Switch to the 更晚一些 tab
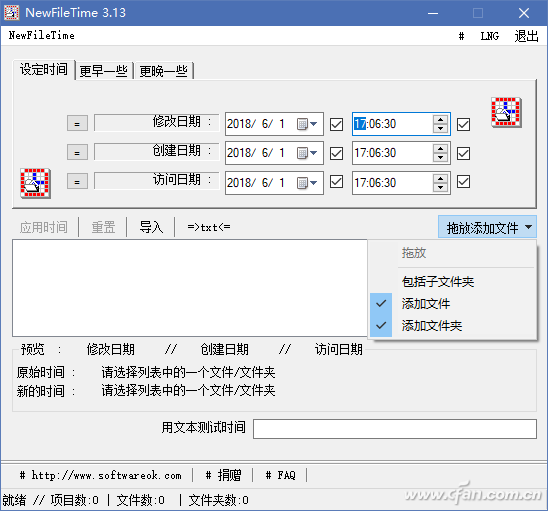 [x=164, y=71]
